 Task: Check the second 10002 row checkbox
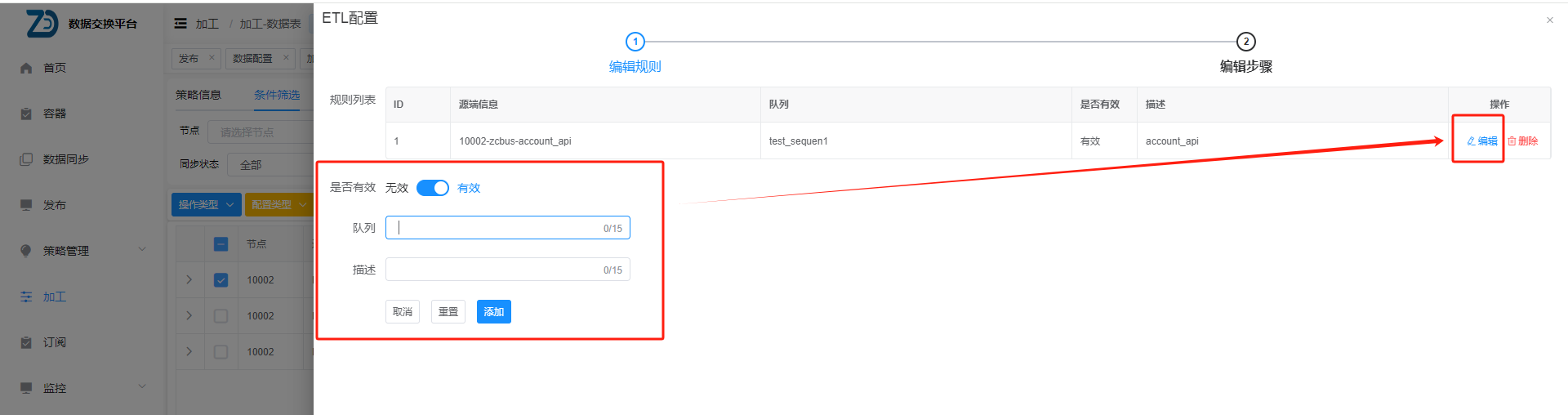tap(220, 316)
